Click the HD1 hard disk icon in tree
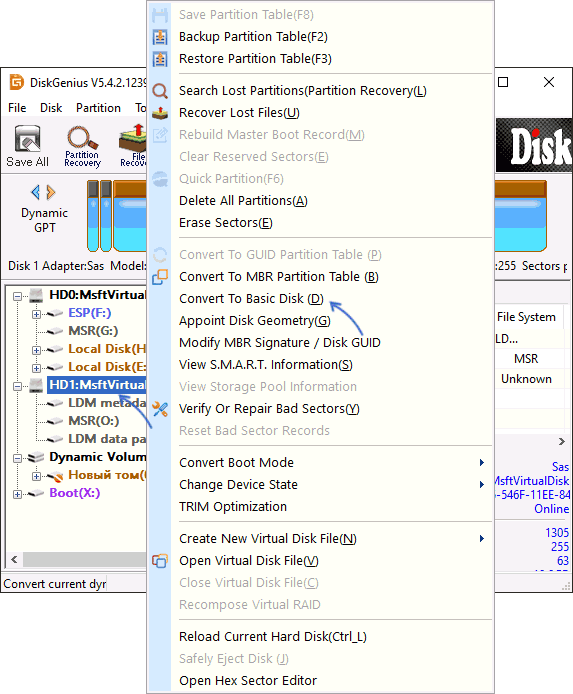Viewport: 573px width, 694px height. pos(36,386)
